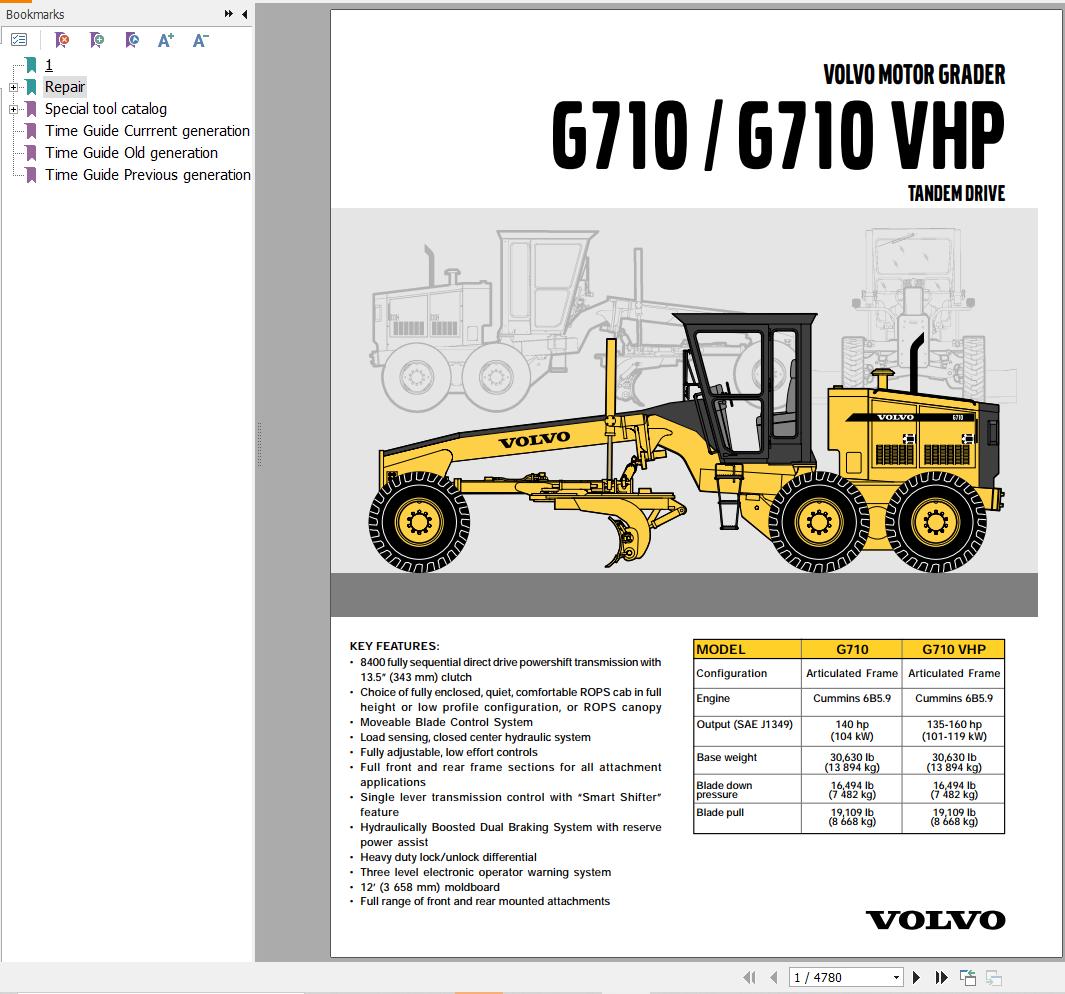Click bookmark icon beside Time Guide Currrent generation
The width and height of the screenshot is (1065, 994).
click(x=31, y=130)
